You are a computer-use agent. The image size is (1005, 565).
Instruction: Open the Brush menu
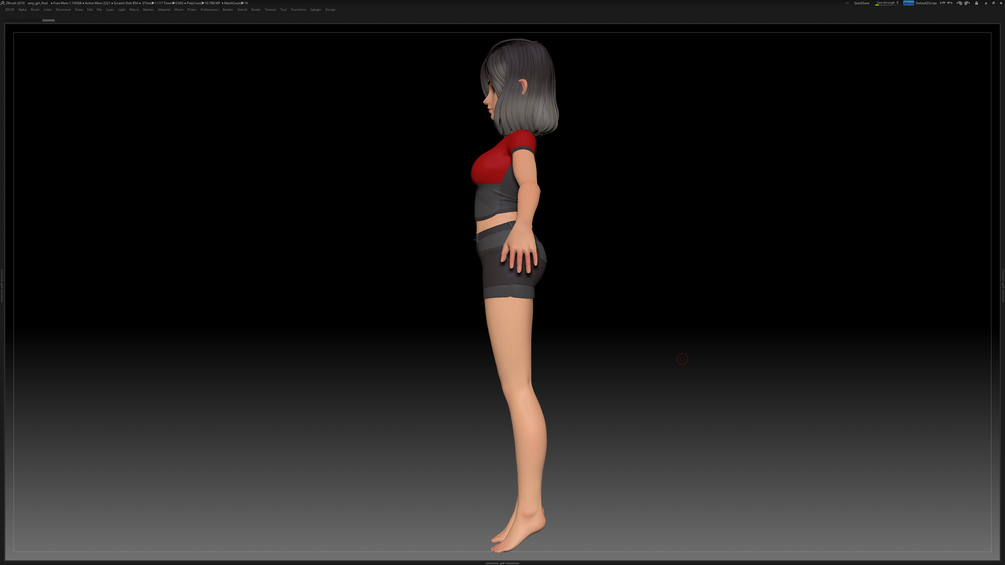click(35, 10)
